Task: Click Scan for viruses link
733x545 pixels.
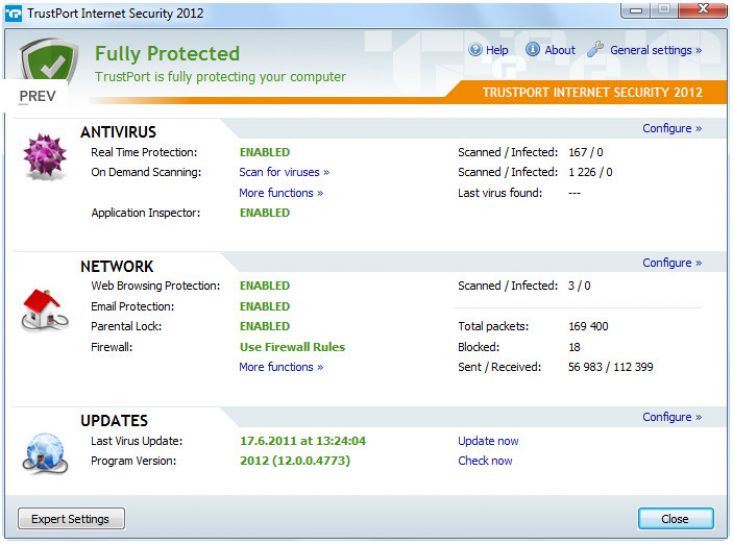Action: click(284, 172)
